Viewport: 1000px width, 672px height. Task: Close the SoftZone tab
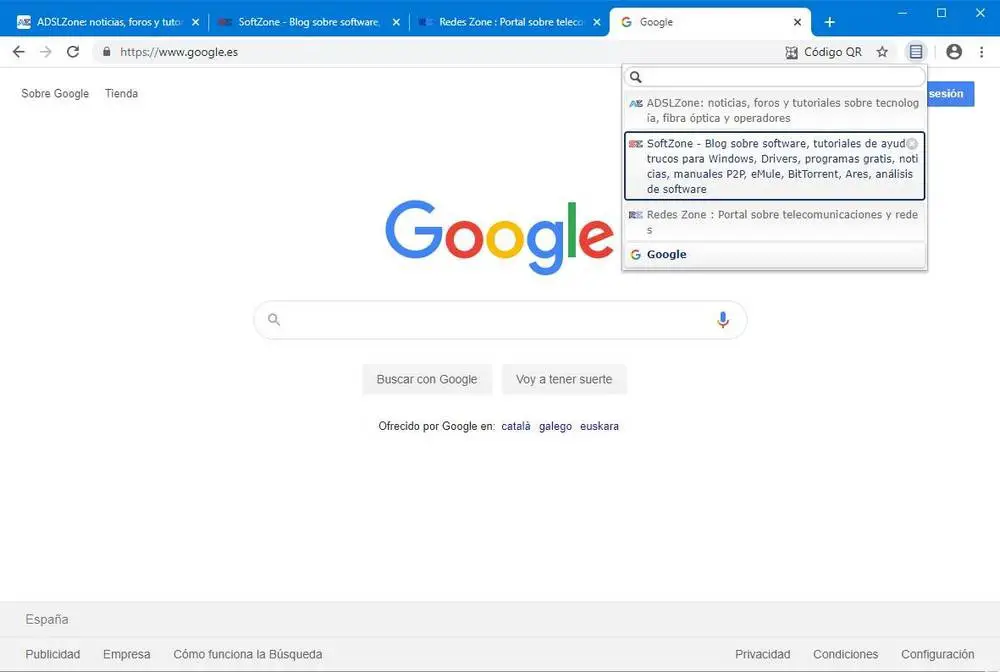(396, 22)
